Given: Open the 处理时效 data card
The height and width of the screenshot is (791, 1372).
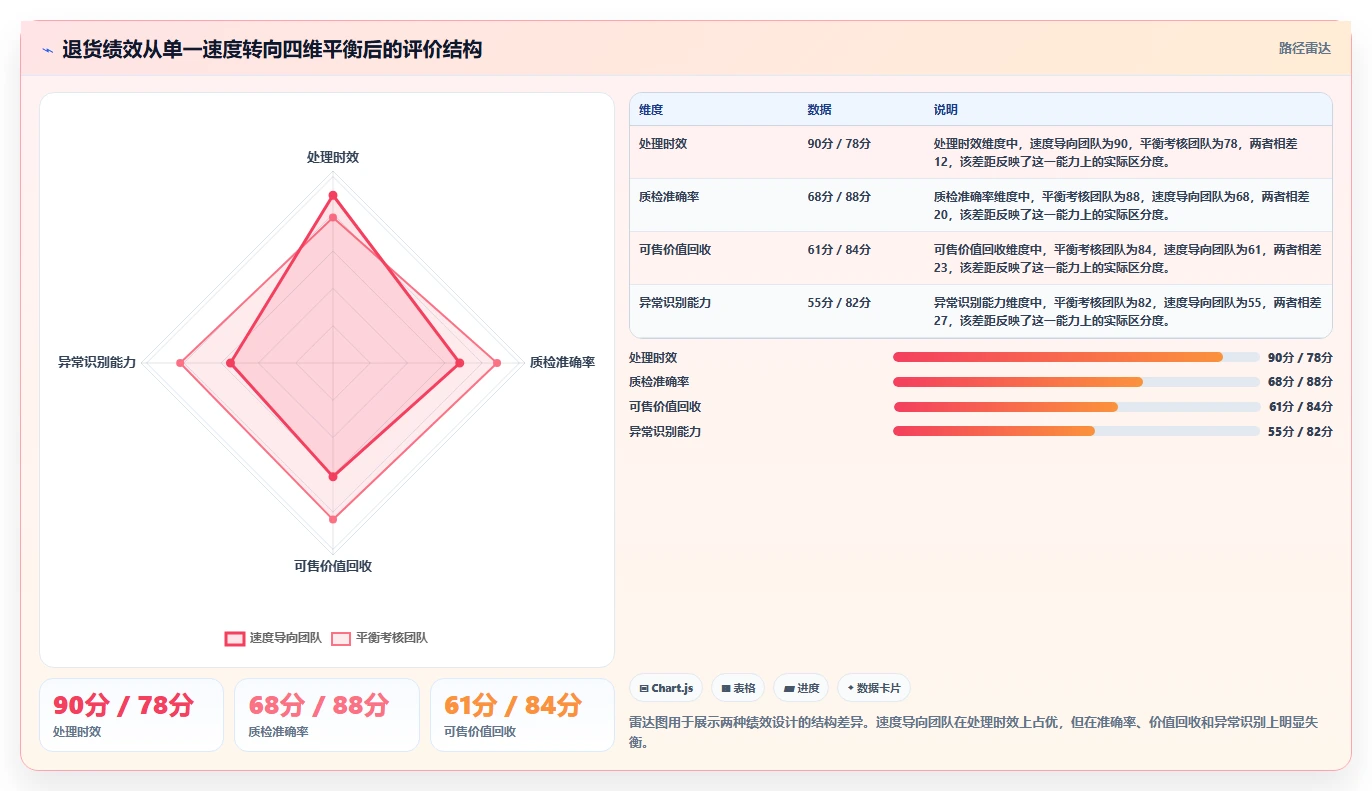Looking at the screenshot, I should point(131,715).
